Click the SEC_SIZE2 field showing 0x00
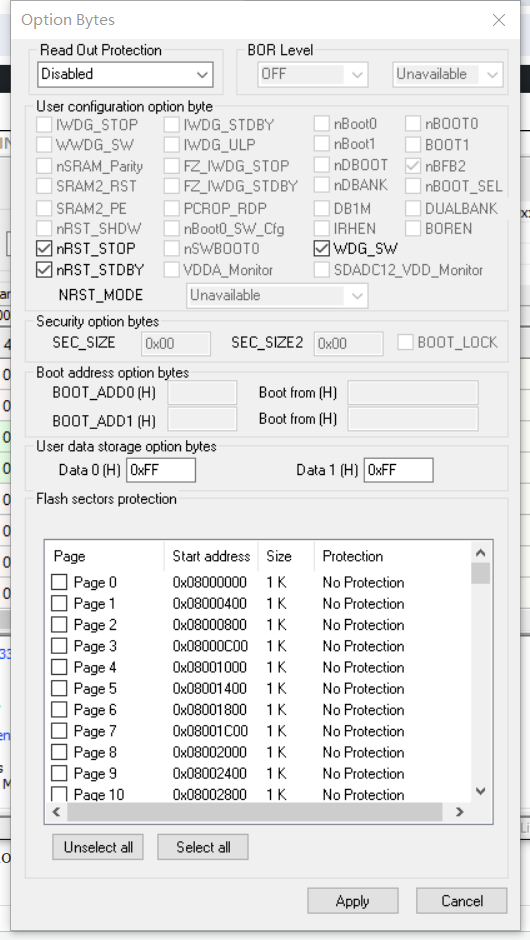This screenshot has height=940, width=530. 348,344
